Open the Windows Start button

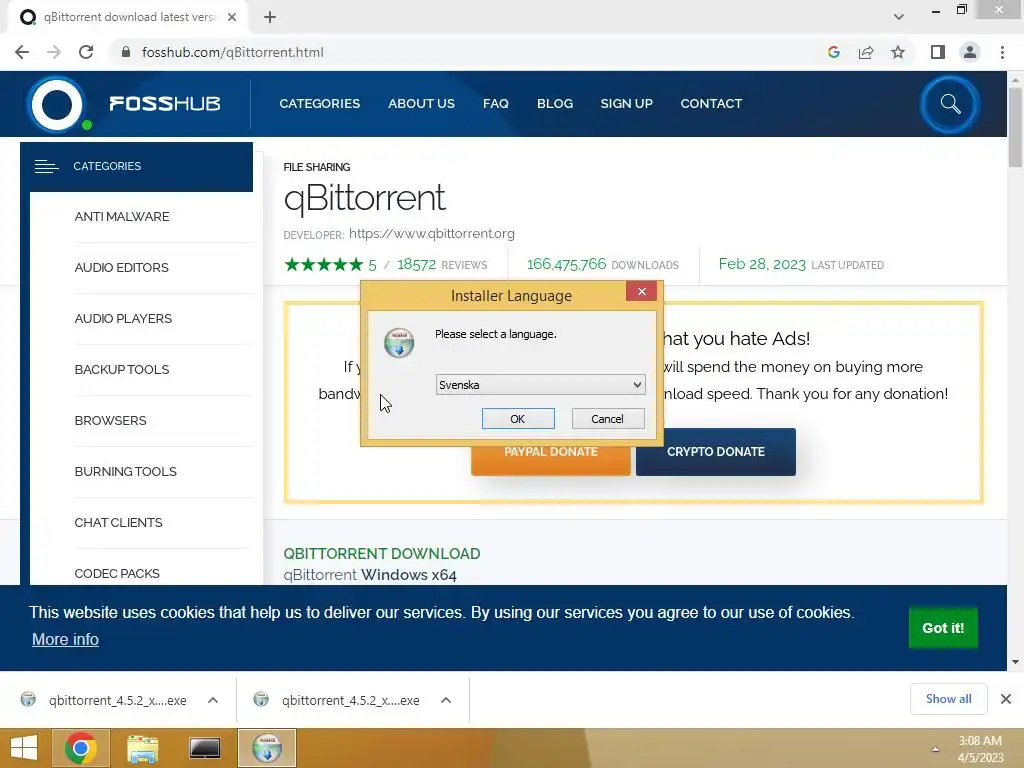point(24,748)
